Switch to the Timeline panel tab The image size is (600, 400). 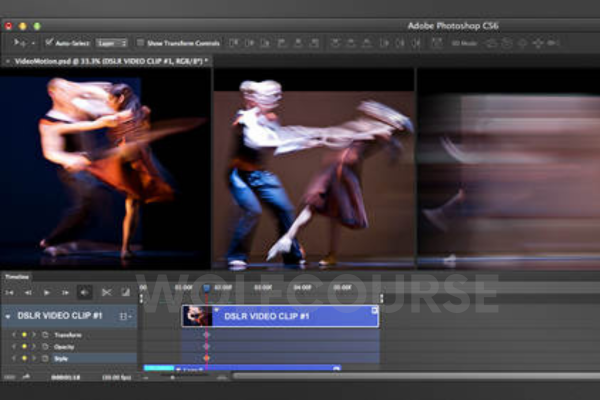(x=17, y=276)
